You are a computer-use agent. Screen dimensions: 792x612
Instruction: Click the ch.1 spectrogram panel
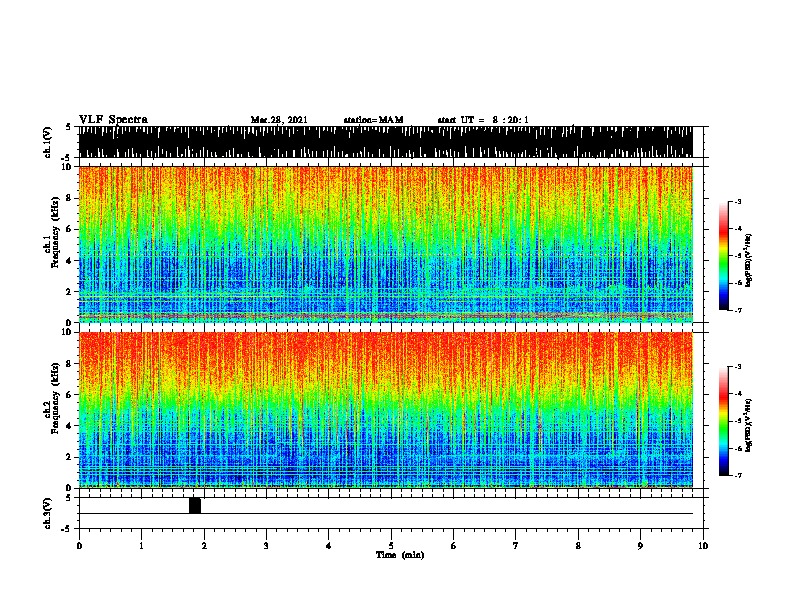click(386, 244)
